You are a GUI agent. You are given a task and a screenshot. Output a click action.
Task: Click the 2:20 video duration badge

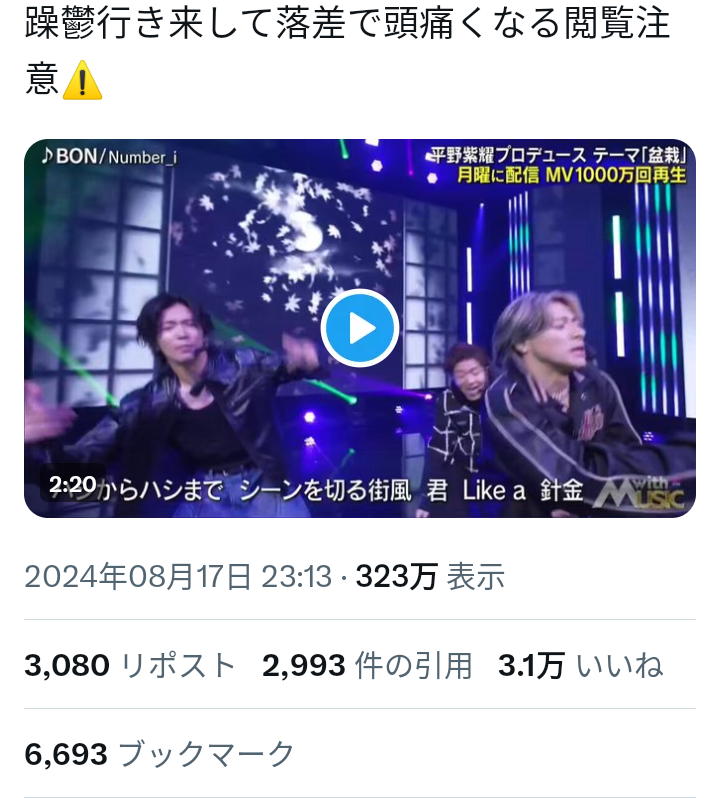click(73, 484)
